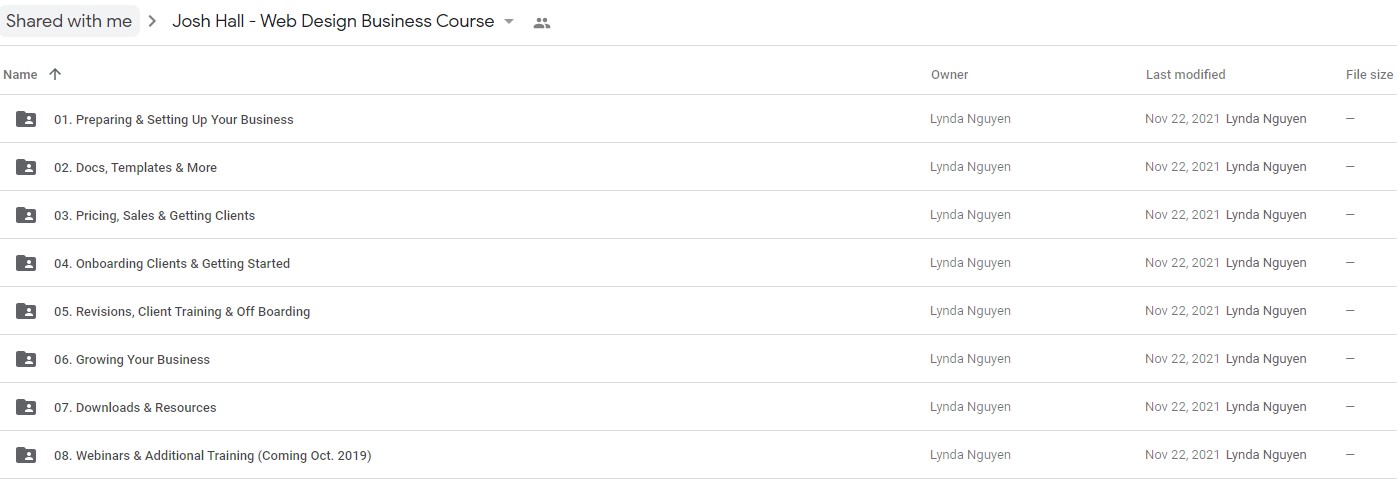Image resolution: width=1397 pixels, height=484 pixels.
Task: Select the folder icon beside 03. Pricing, Sales & Getting Clients
Action: point(26,215)
